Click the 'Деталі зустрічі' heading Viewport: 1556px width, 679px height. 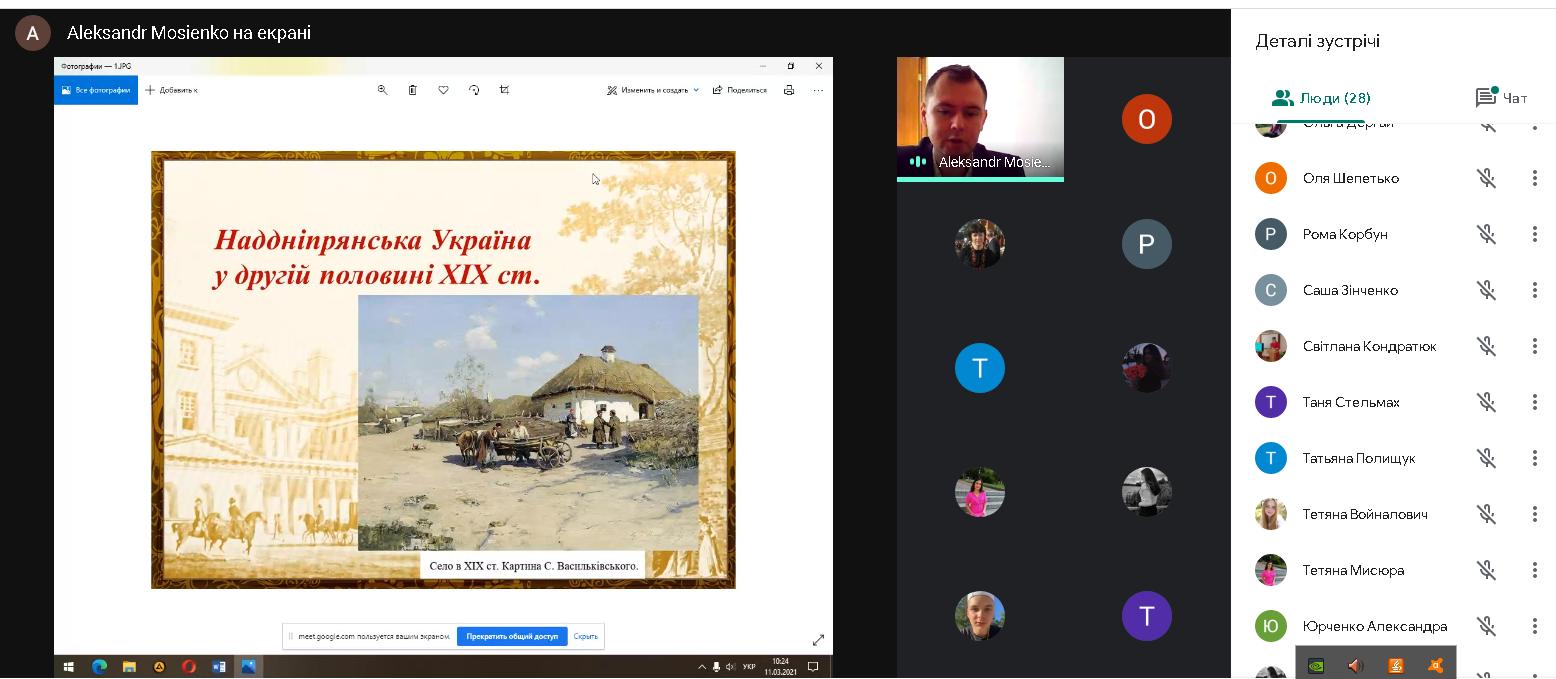click(x=1318, y=41)
